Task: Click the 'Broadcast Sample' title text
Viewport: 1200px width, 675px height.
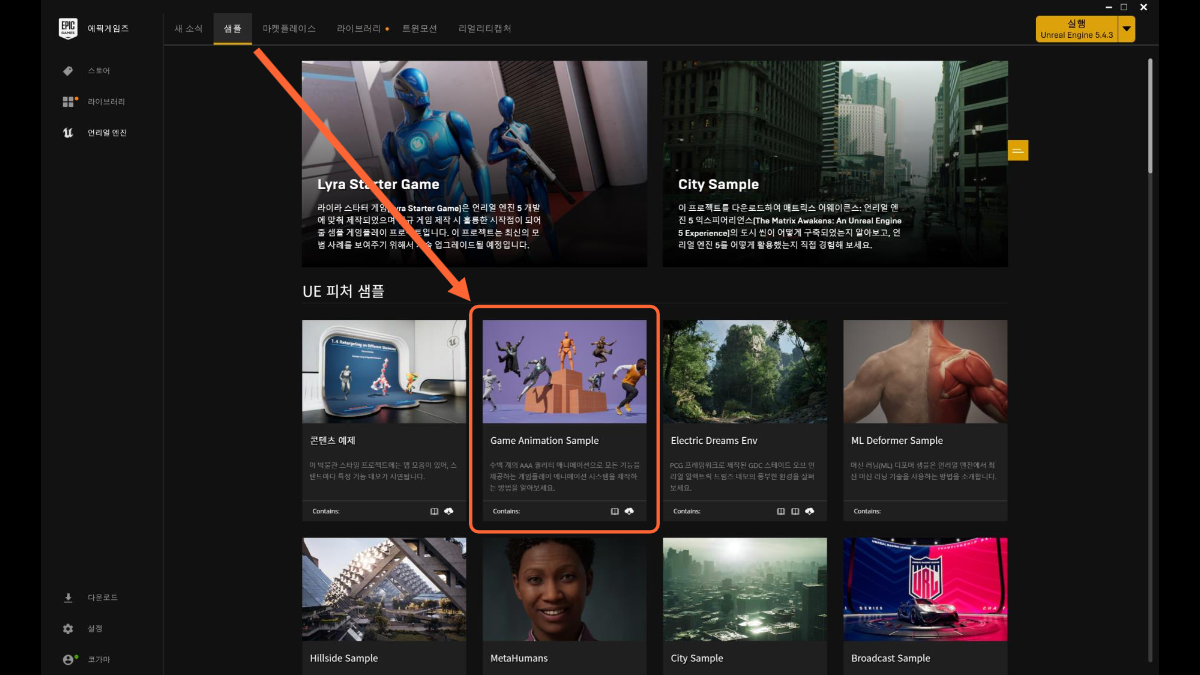Action: [891, 658]
